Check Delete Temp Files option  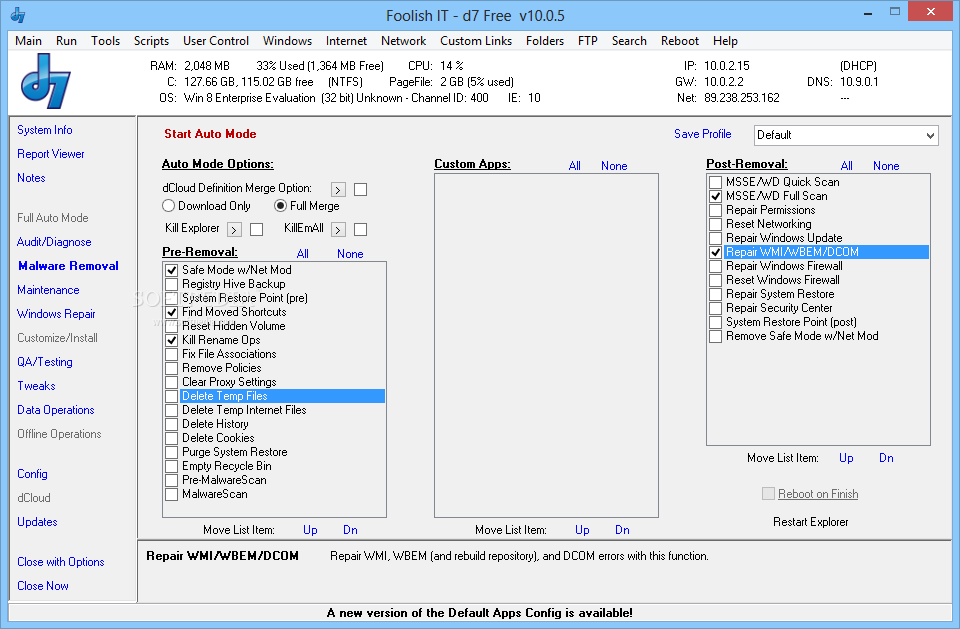(171, 396)
